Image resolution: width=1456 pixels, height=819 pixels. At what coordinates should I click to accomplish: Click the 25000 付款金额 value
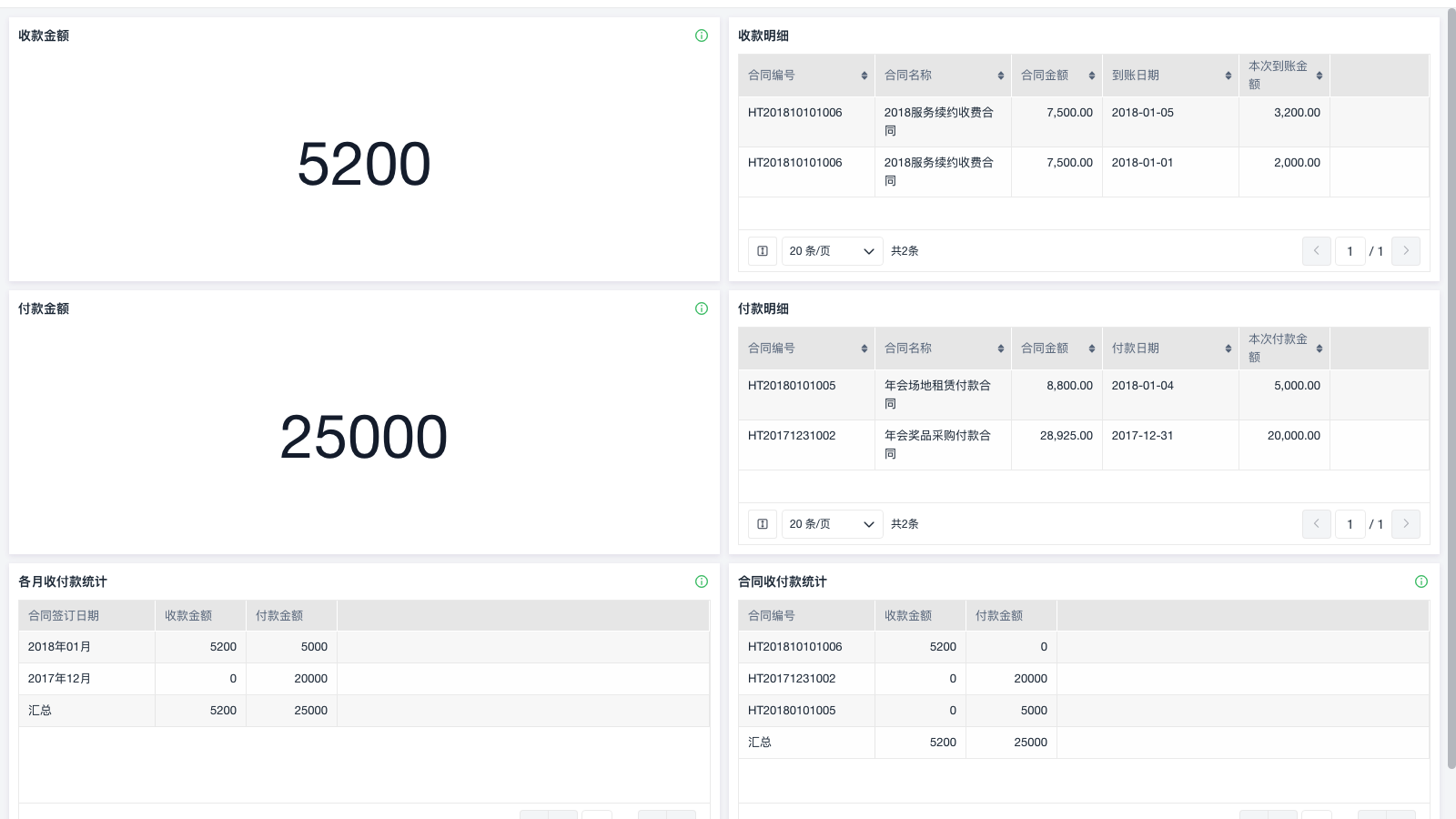364,437
